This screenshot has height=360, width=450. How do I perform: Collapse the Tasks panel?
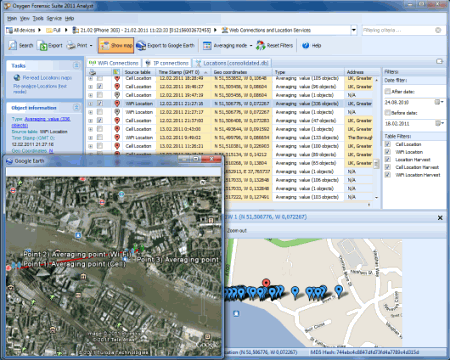point(76,65)
